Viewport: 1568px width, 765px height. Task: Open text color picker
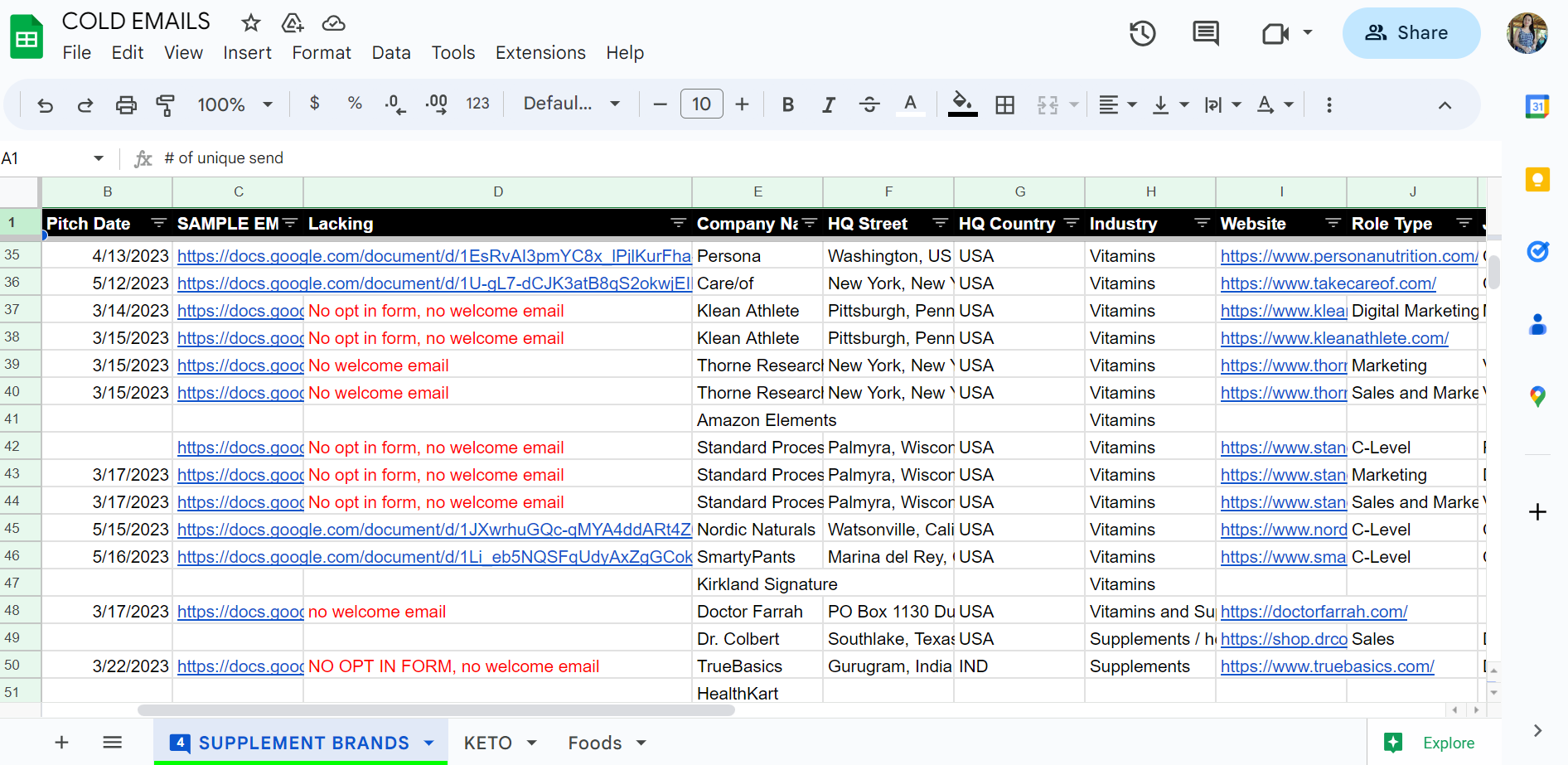click(x=910, y=105)
